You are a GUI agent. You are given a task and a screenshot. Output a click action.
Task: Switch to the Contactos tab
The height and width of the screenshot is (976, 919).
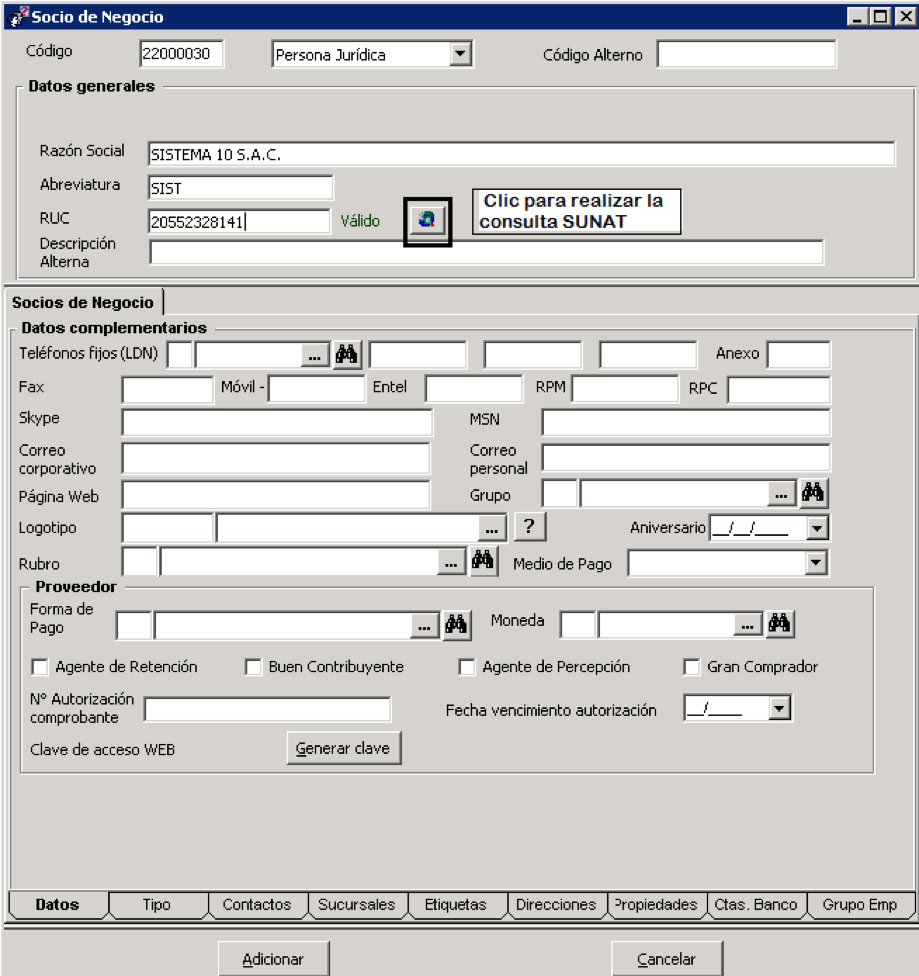pyautogui.click(x=257, y=904)
